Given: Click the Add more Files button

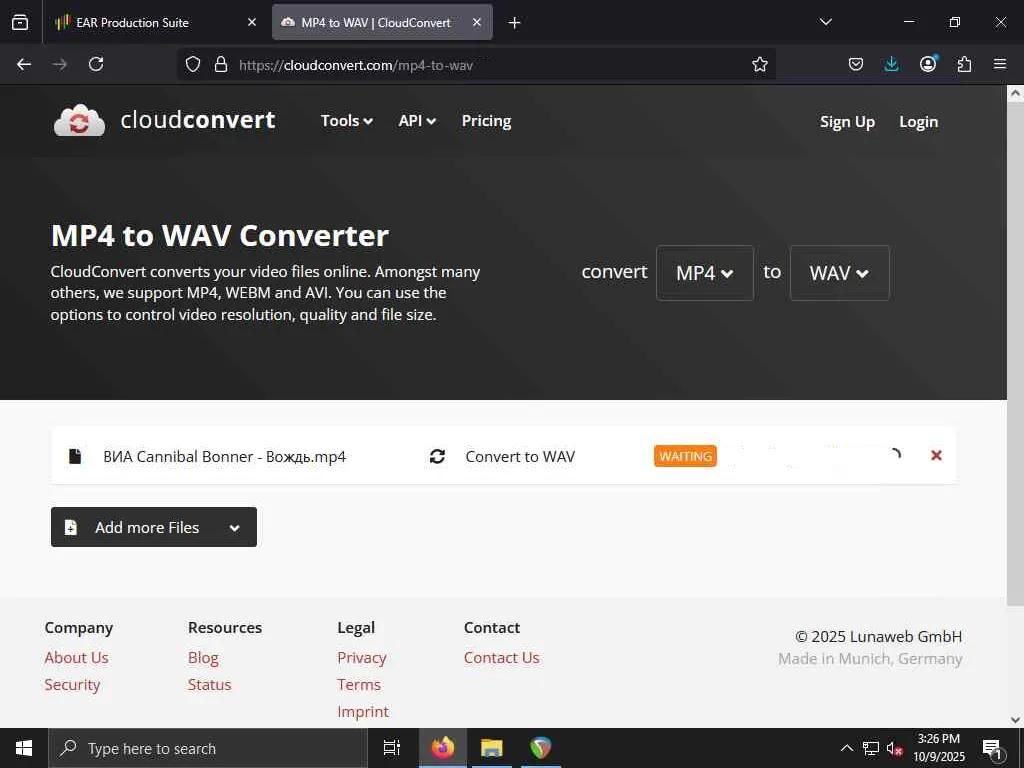Looking at the screenshot, I should coord(153,527).
